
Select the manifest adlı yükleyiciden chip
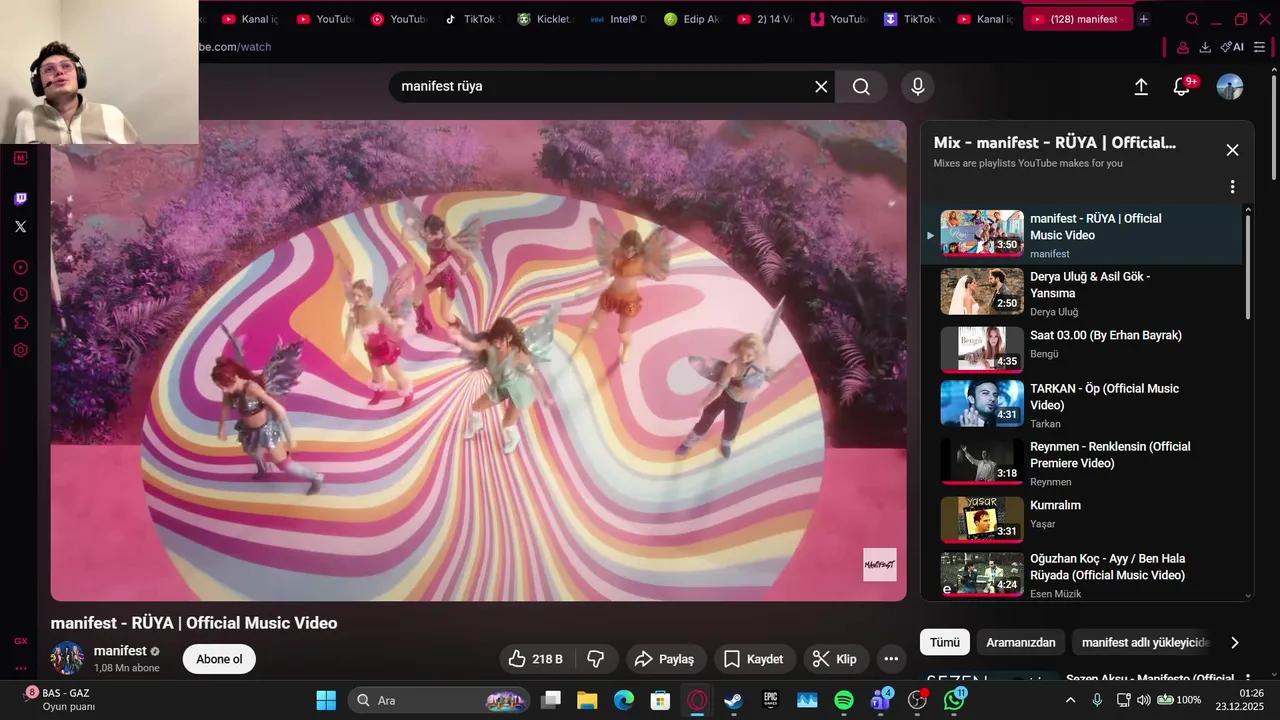point(1146,643)
